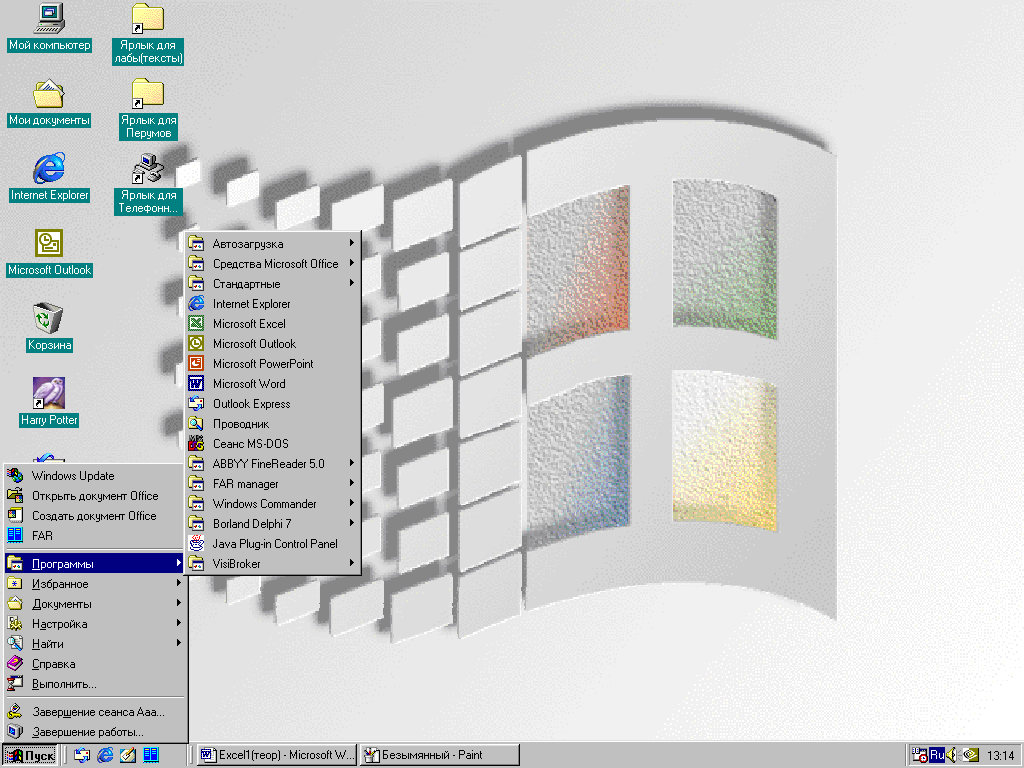1024x768 pixels.
Task: Open the Мои документы desktop folder icon
Action: pos(49,94)
